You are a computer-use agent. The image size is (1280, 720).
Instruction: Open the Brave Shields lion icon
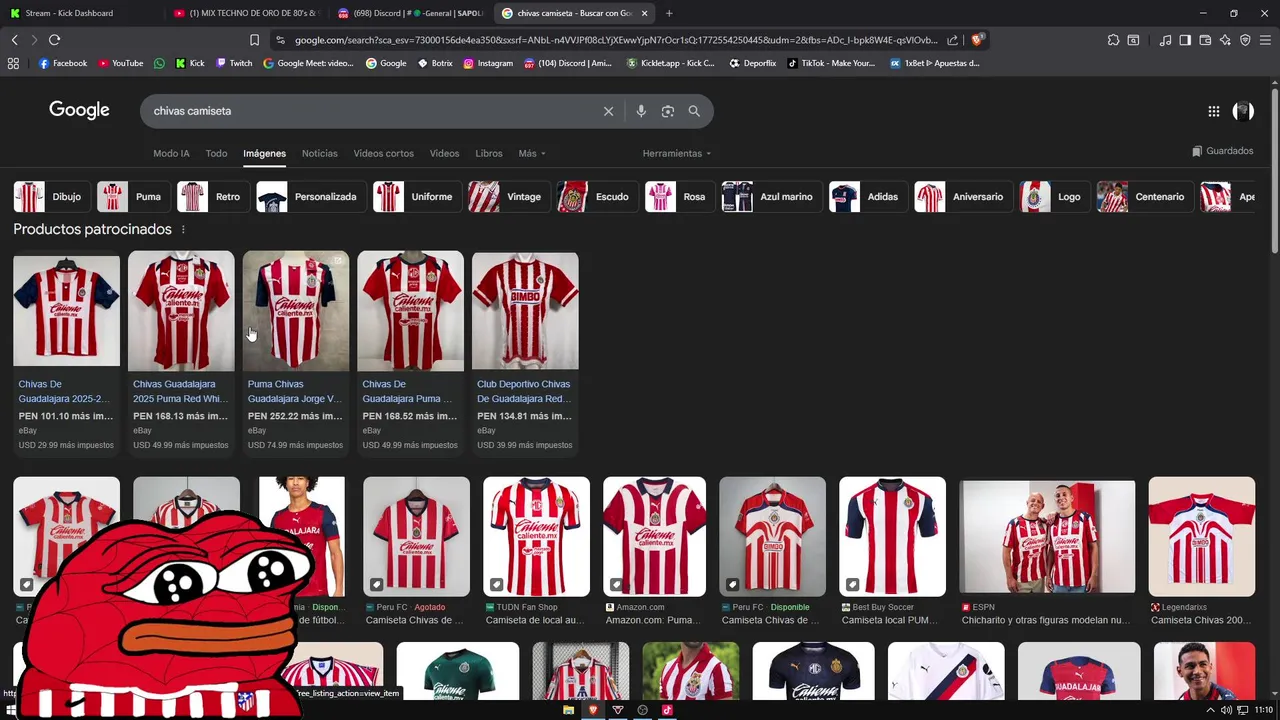click(977, 40)
